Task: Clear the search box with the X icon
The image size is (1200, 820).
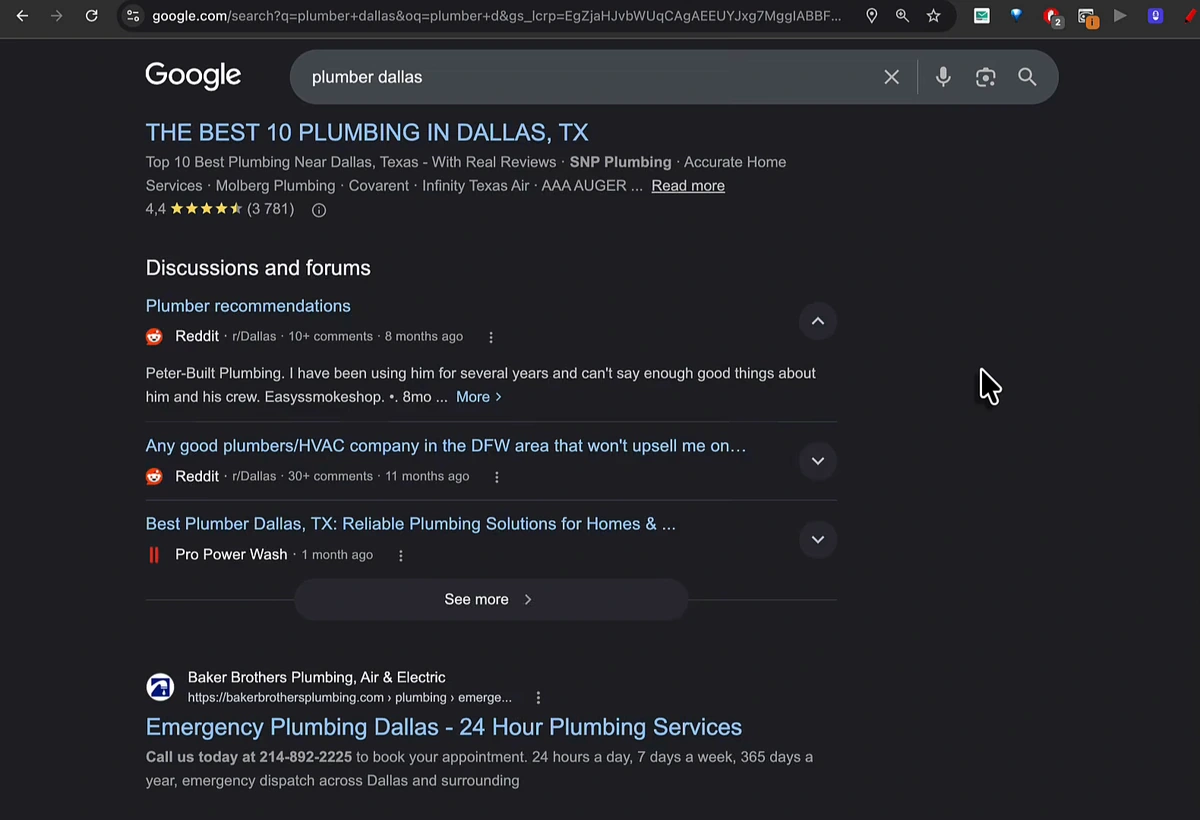Action: click(x=892, y=77)
